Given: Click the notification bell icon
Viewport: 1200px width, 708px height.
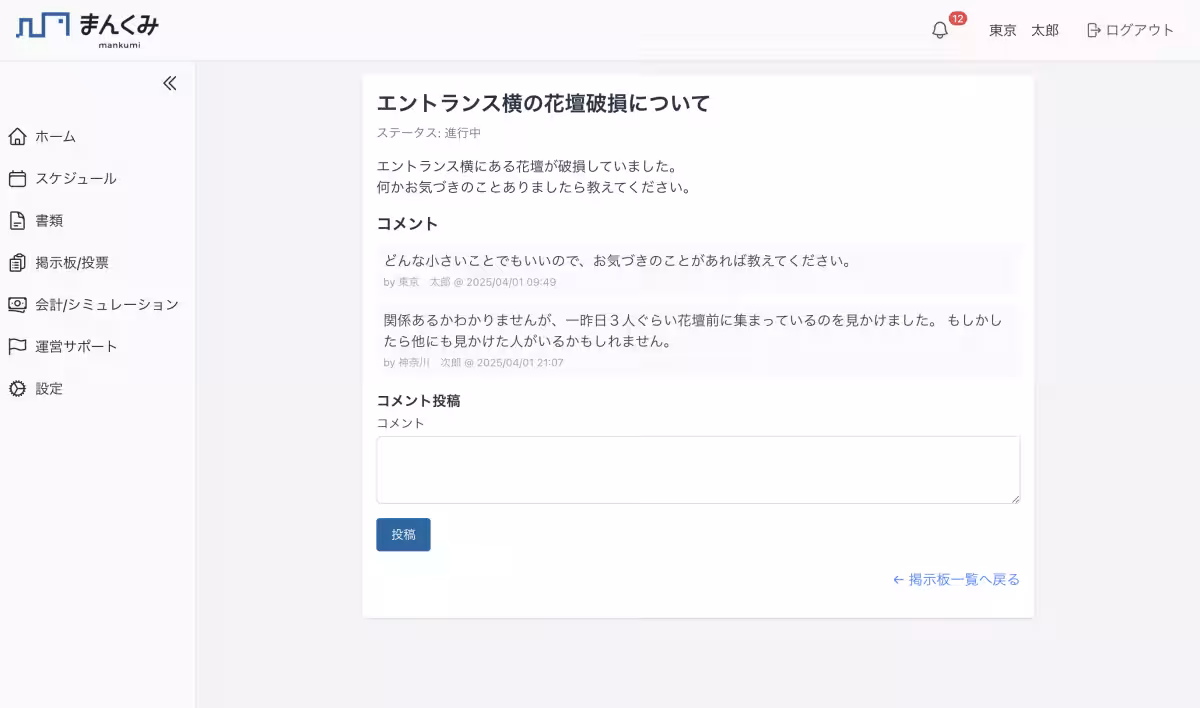Looking at the screenshot, I should coord(939,30).
